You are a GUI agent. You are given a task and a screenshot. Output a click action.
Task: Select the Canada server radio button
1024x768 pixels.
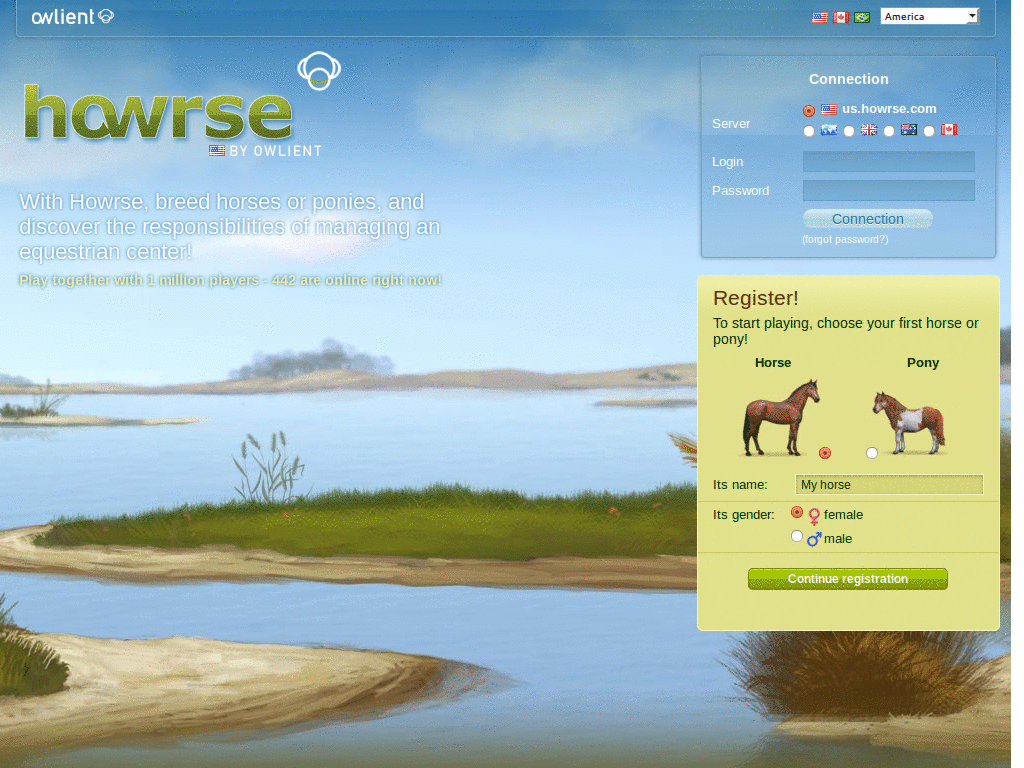929,131
